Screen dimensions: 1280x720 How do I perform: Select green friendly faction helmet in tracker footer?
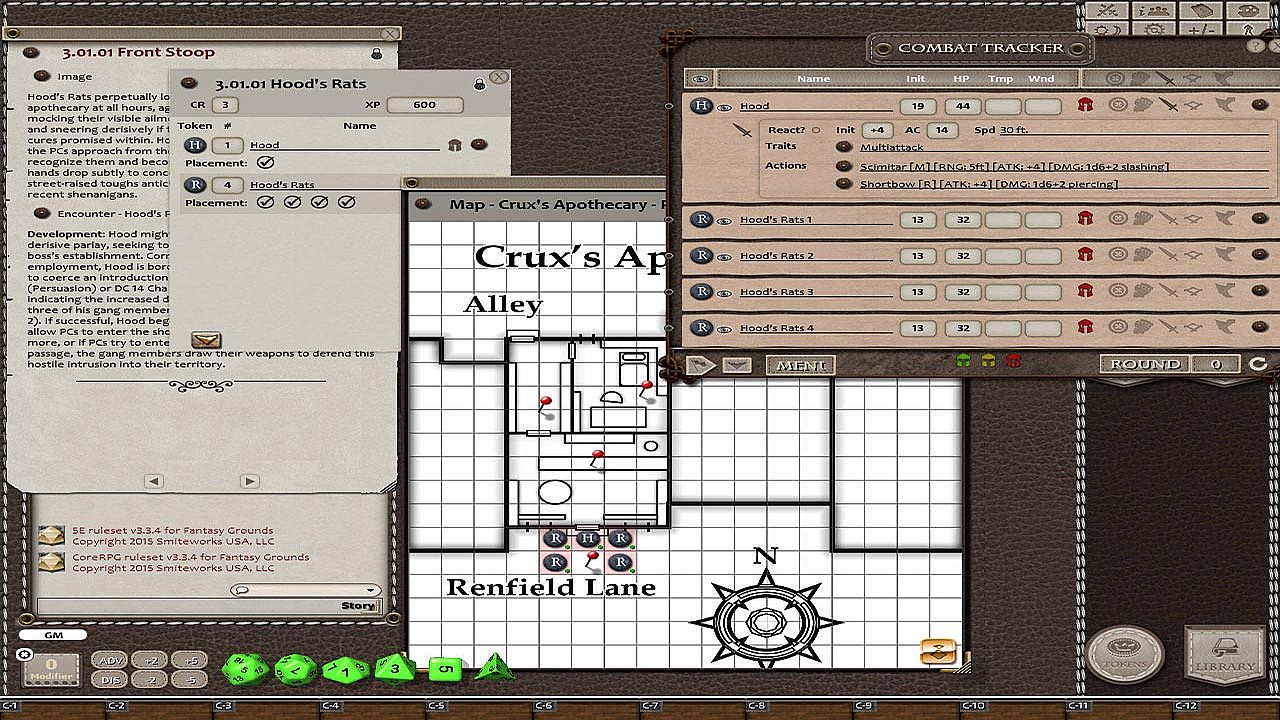click(x=963, y=362)
